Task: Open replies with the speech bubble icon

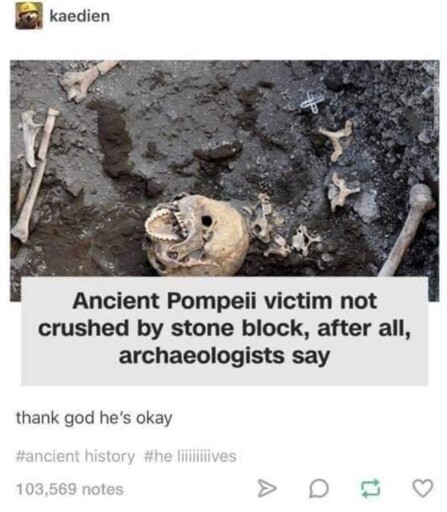Action: coord(319,489)
